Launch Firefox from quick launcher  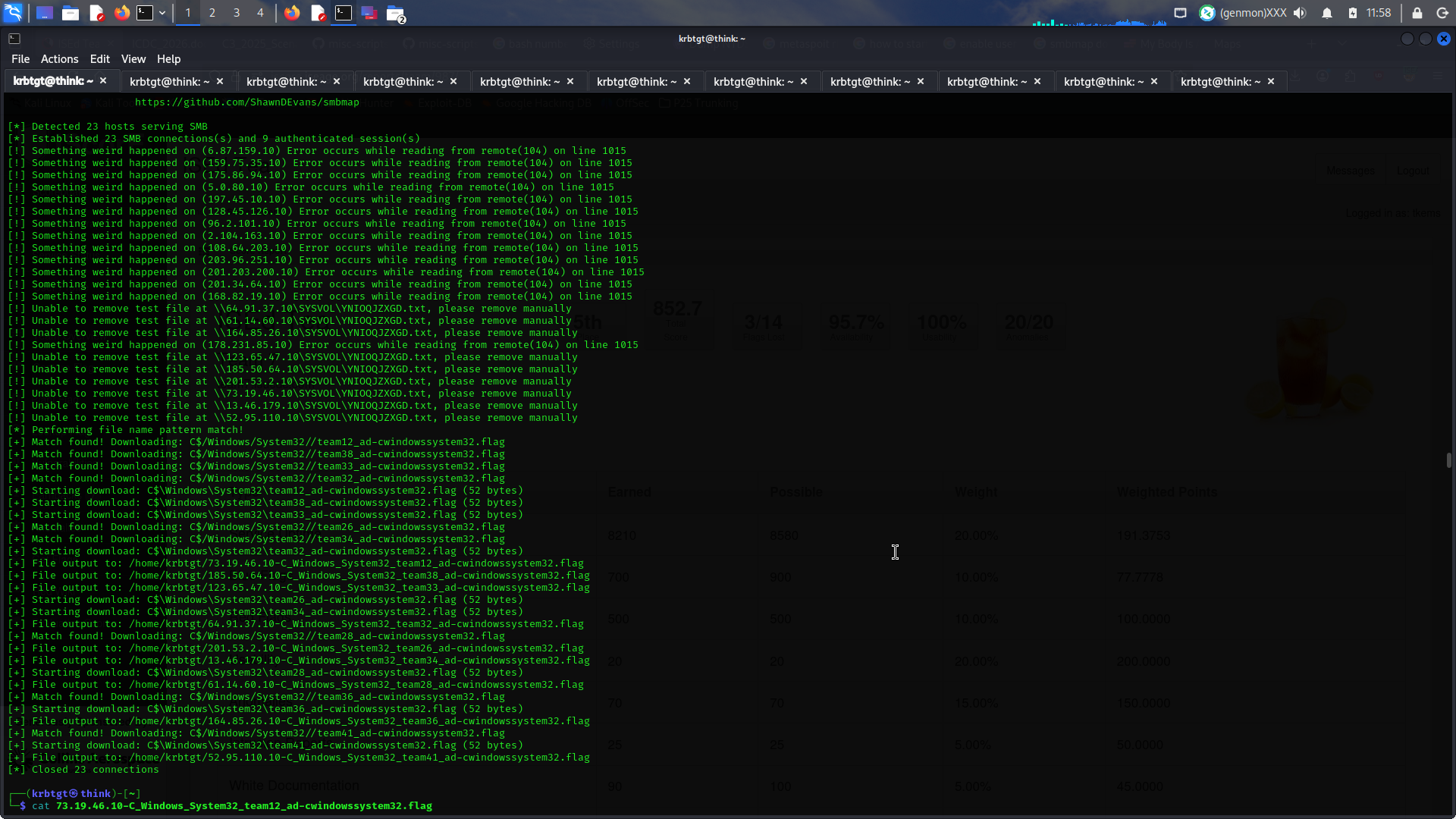tap(121, 13)
